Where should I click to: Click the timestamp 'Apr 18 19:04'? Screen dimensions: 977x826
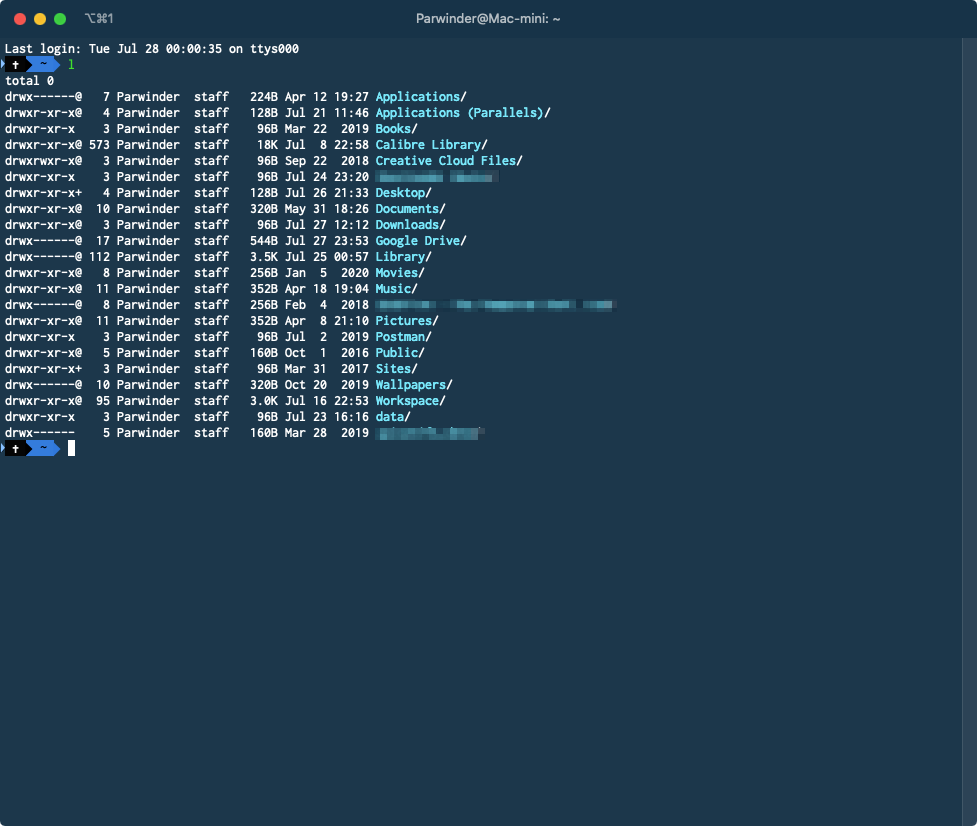click(326, 289)
